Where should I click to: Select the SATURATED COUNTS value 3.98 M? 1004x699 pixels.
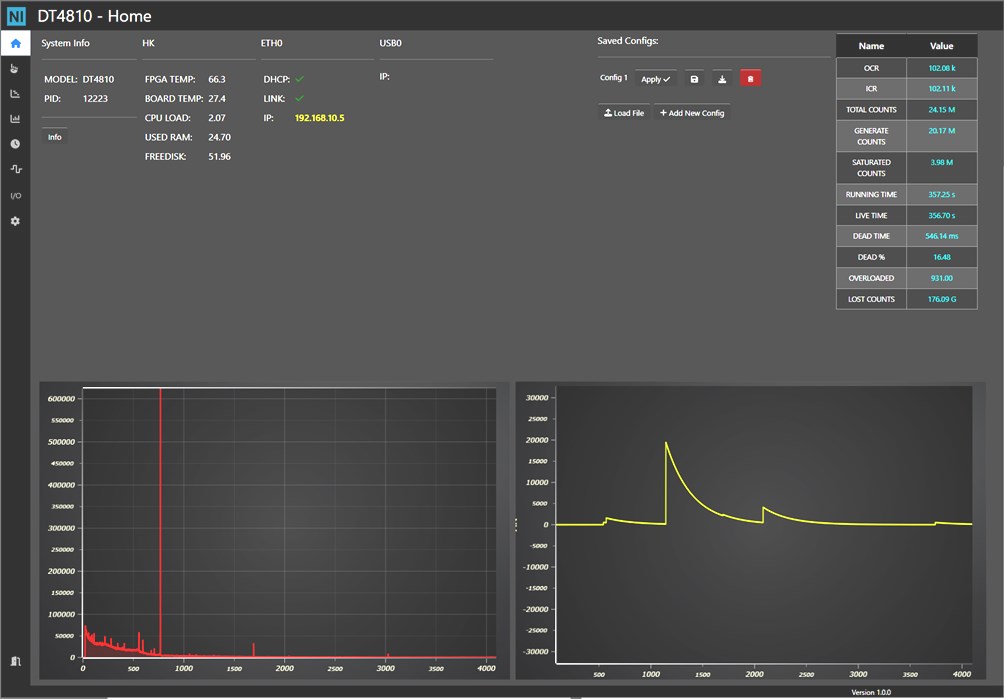click(942, 162)
